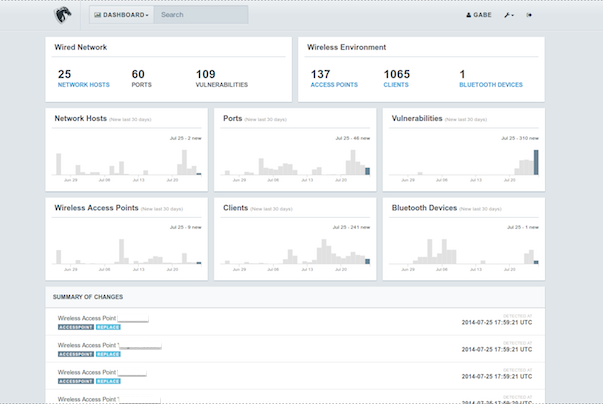Click the Network Hosts chart
The width and height of the screenshot is (603, 404).
(127, 160)
